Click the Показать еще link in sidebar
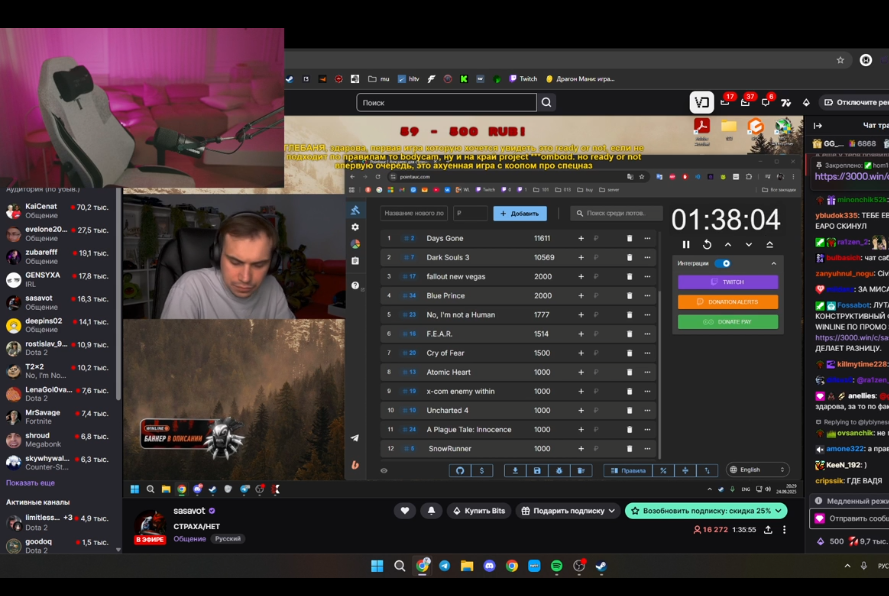This screenshot has height=596, width=889. point(31,483)
